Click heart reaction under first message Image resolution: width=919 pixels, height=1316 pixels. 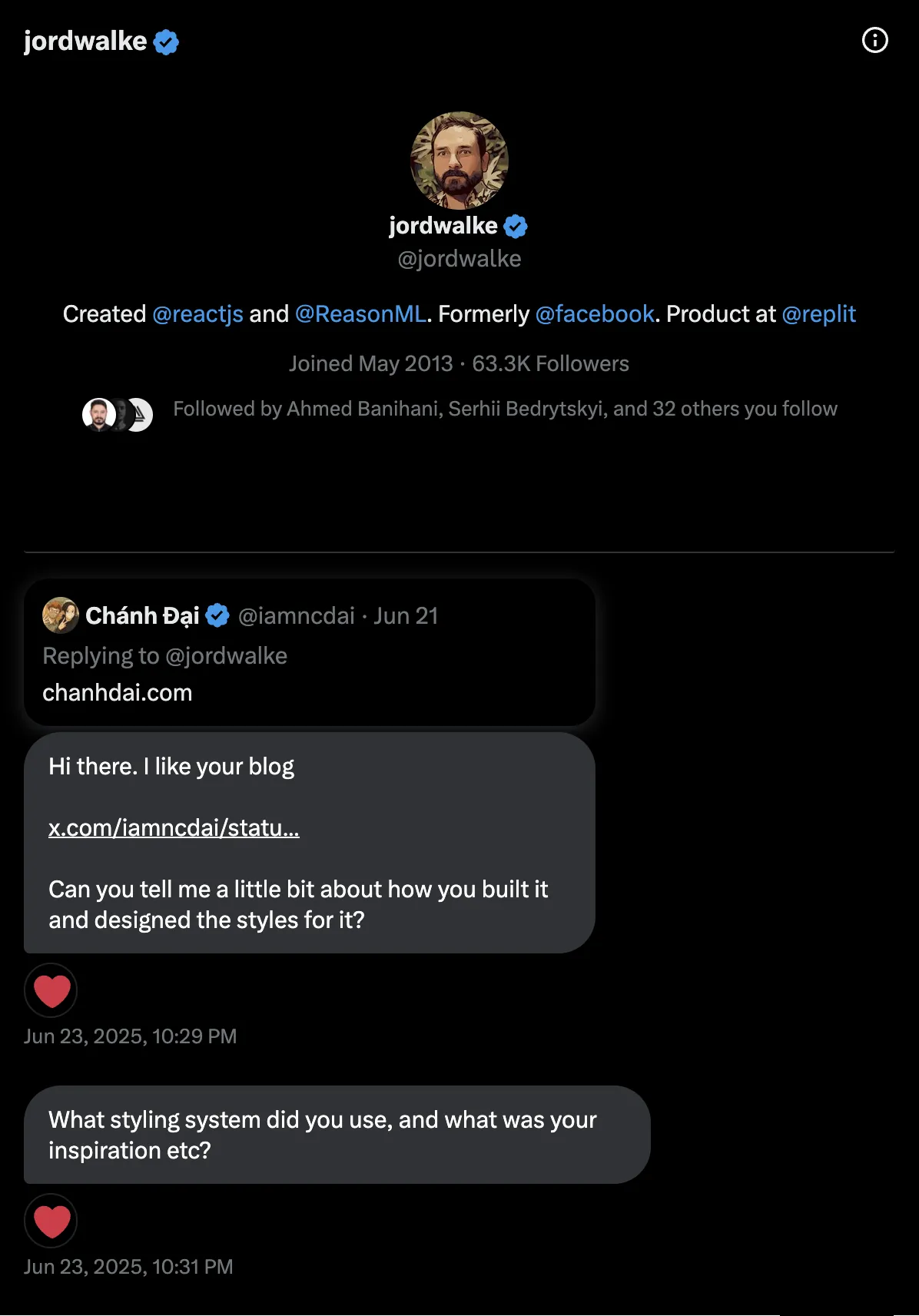[x=51, y=990]
